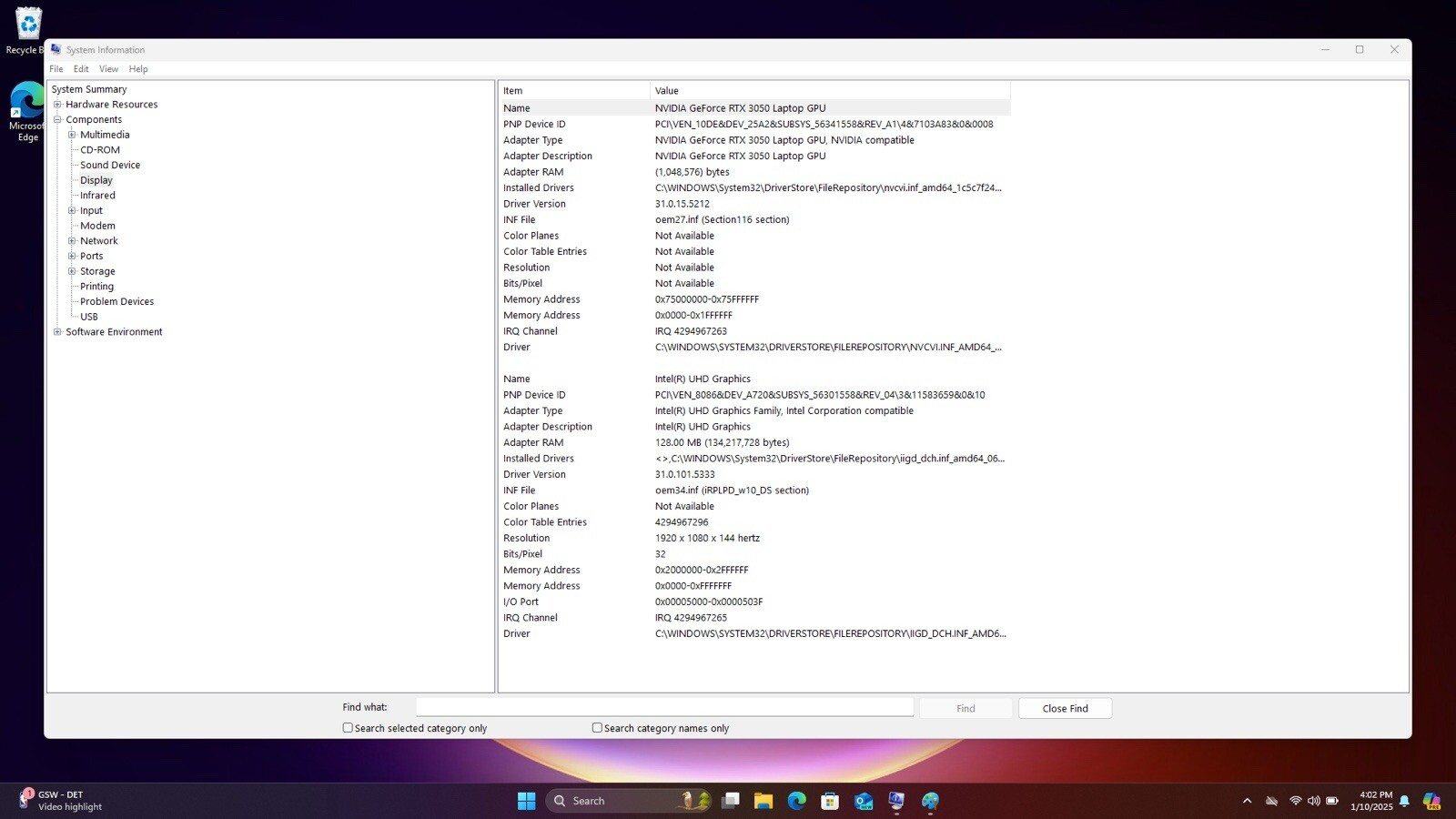Screen dimensions: 1456x819
Task: Toggle Search category names only checkbox
Action: [x=597, y=728]
